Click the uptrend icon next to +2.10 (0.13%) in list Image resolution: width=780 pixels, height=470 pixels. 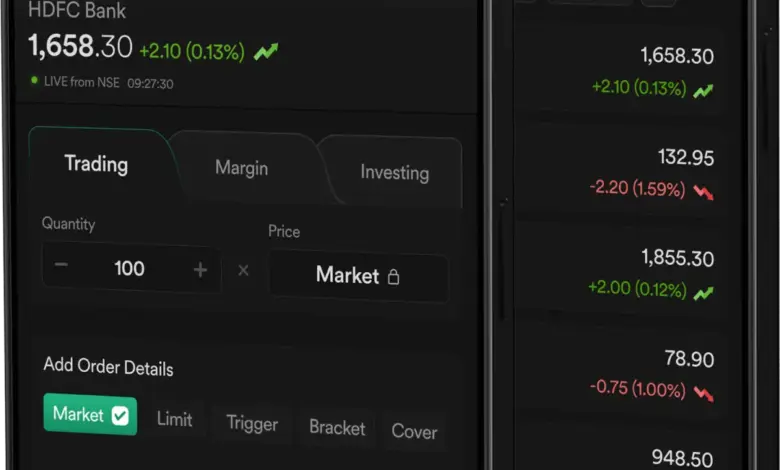pos(704,90)
